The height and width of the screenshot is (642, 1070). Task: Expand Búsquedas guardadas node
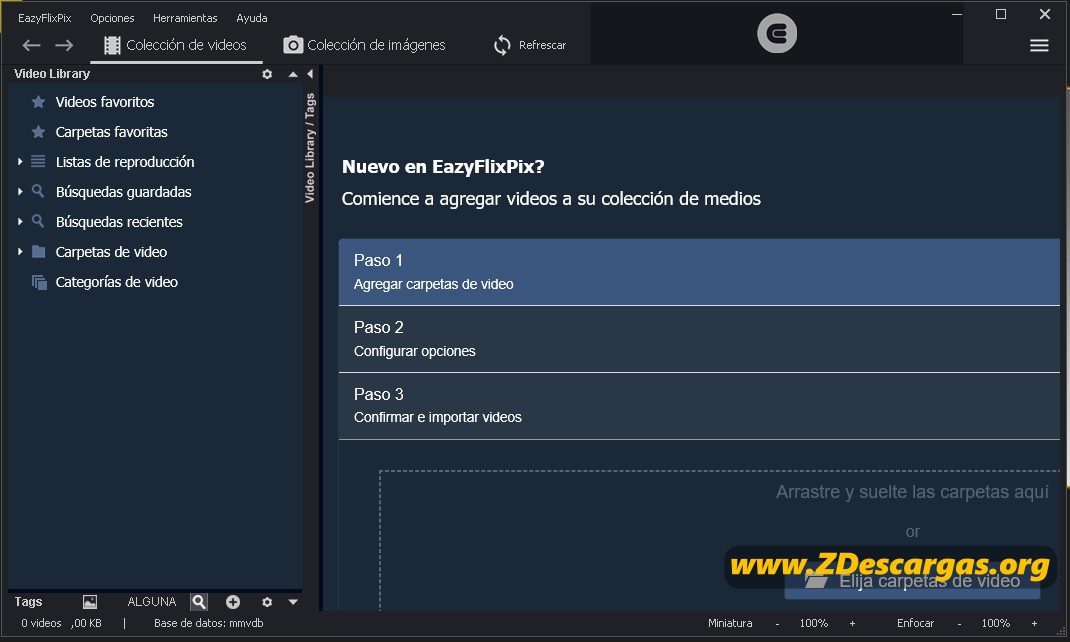(20, 192)
